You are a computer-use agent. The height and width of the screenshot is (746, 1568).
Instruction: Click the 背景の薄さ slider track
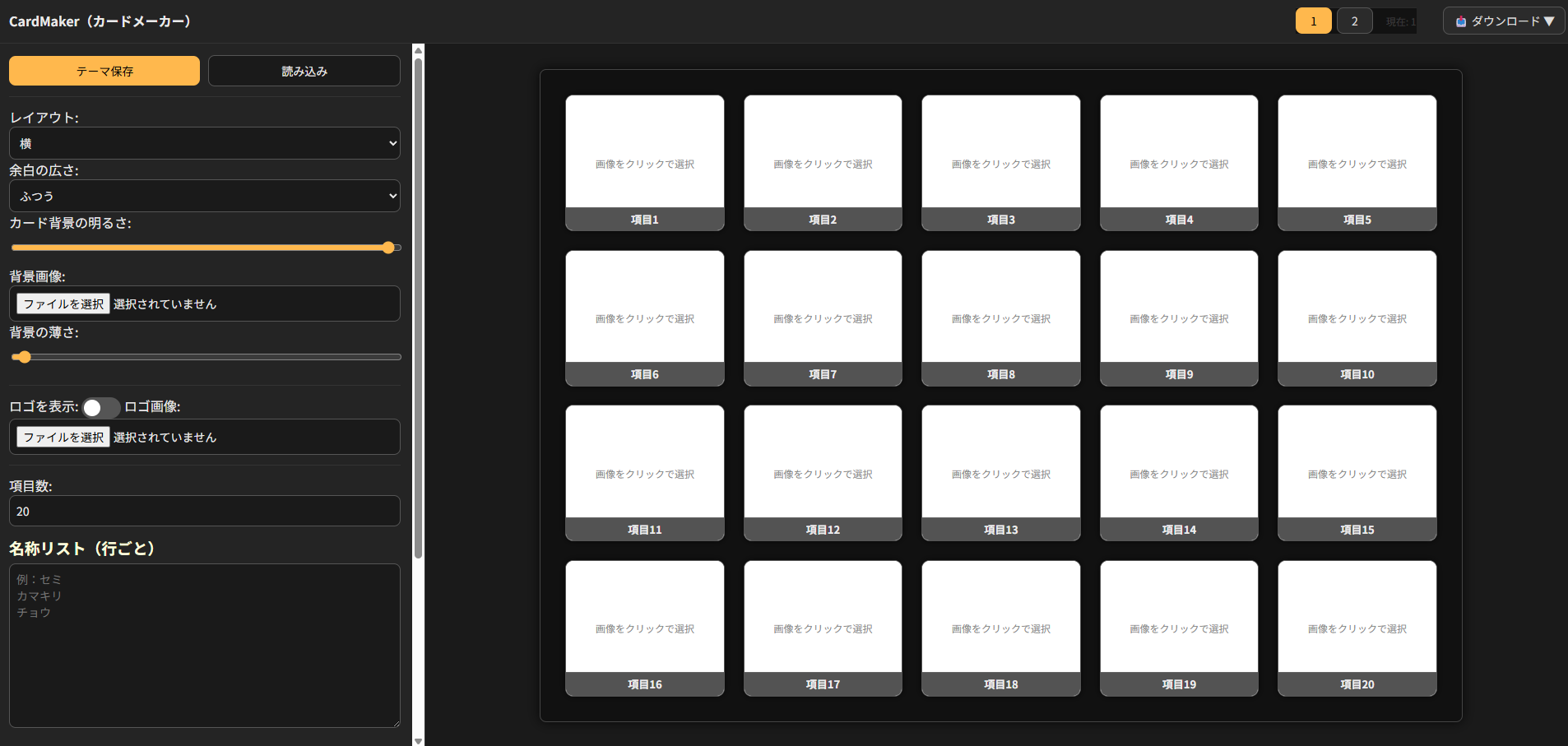[205, 357]
